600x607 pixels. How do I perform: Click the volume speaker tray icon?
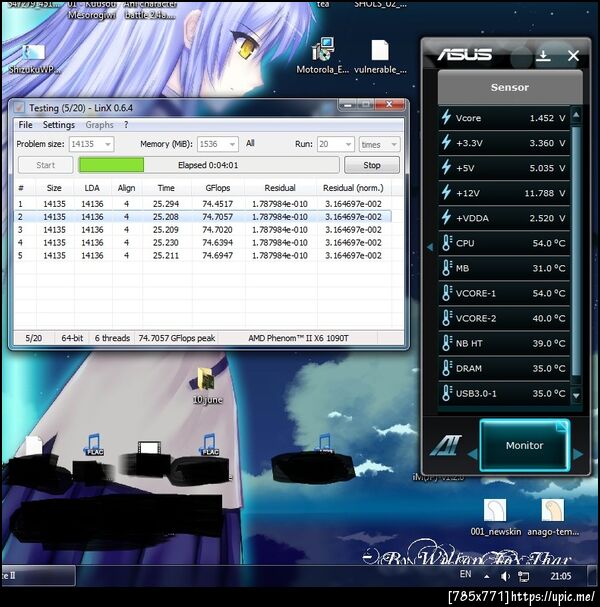pos(505,576)
